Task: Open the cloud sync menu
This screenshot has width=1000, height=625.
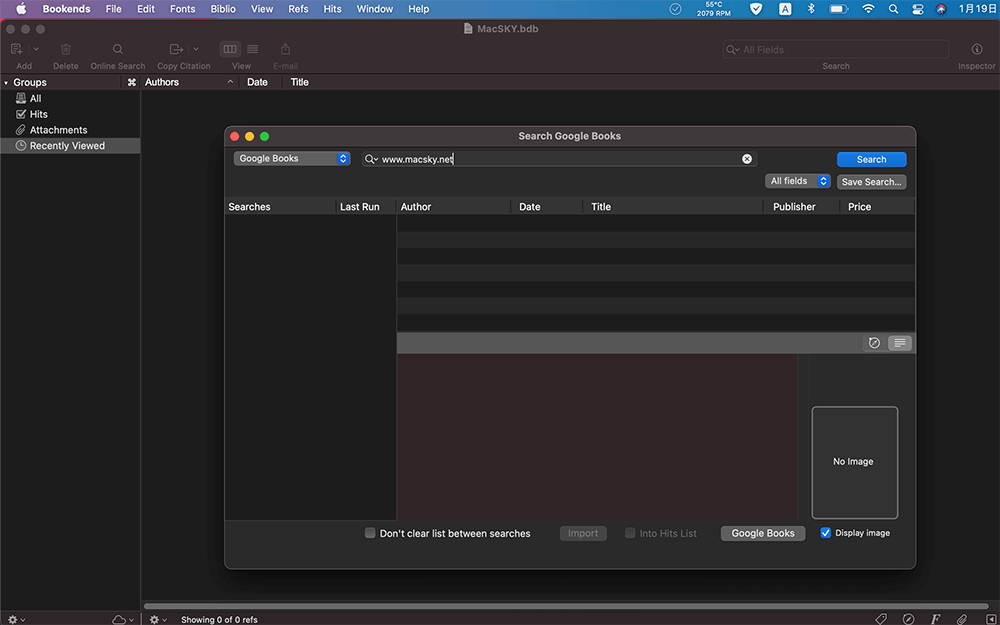Action: (123, 619)
